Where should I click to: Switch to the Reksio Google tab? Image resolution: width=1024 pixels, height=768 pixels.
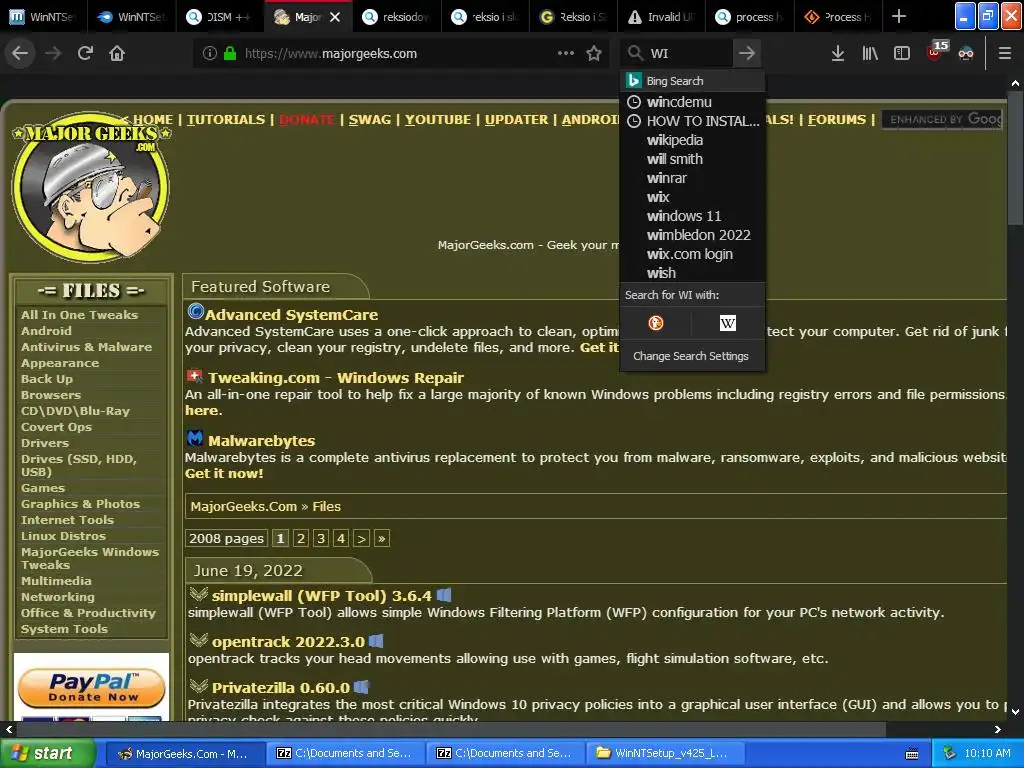[x=573, y=17]
